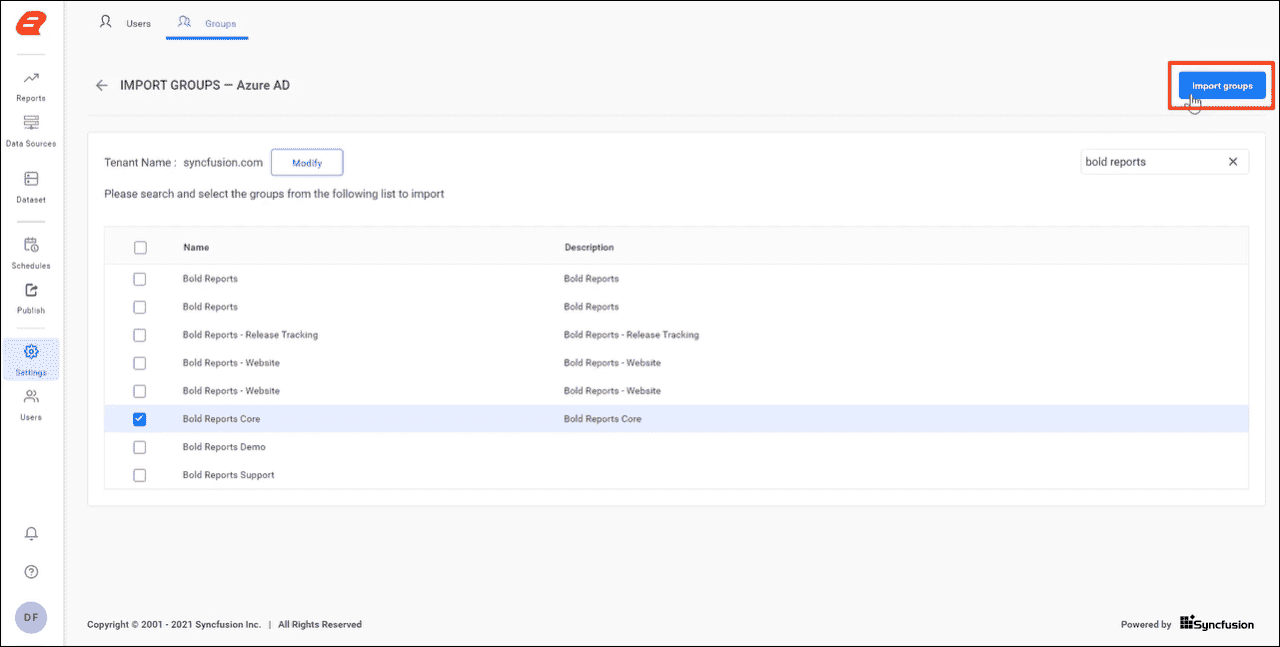Uncheck the Bold Reports Core checkbox
This screenshot has height=647, width=1280.
tap(140, 419)
